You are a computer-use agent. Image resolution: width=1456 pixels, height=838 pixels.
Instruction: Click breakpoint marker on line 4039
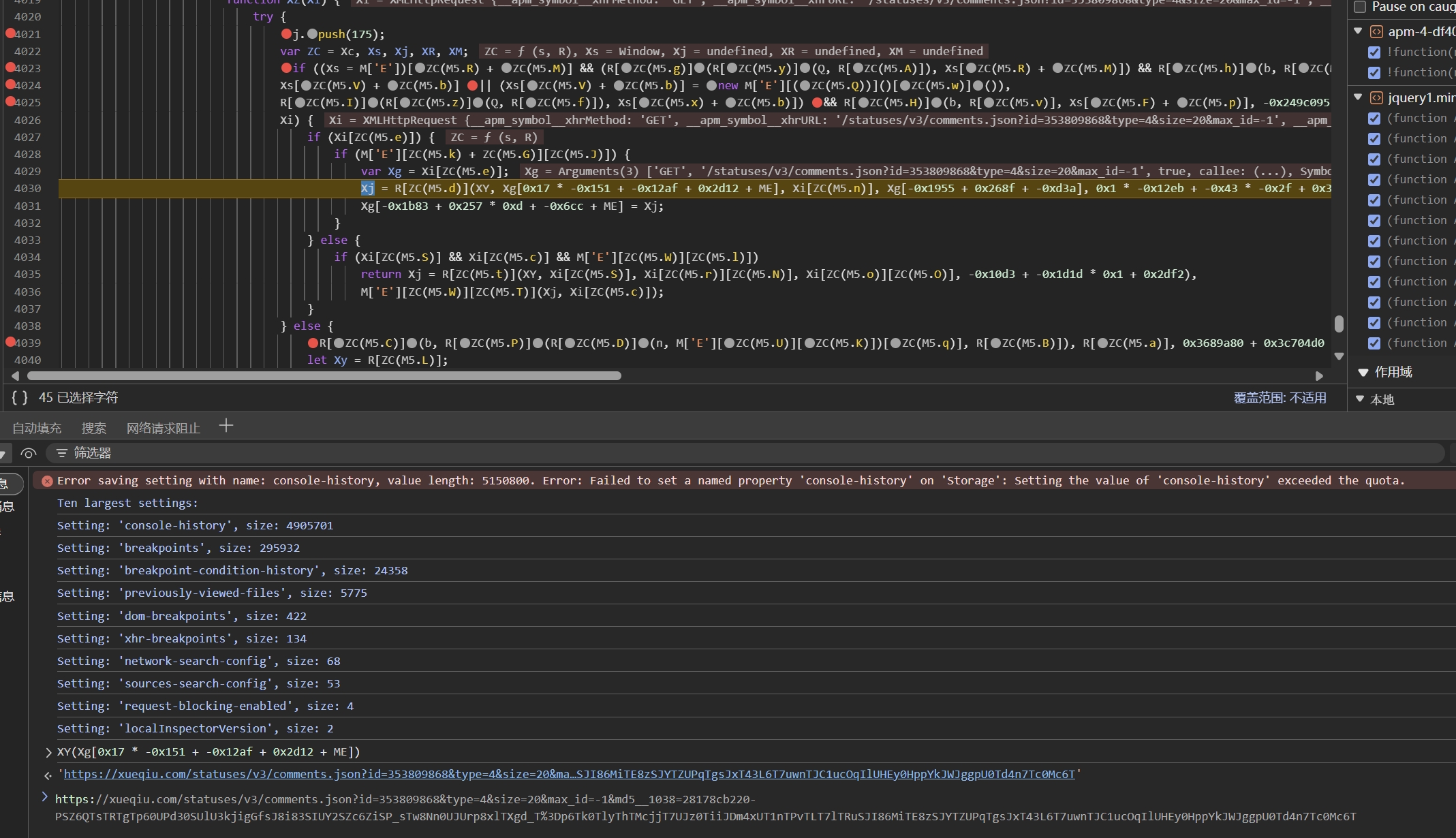pos(10,342)
